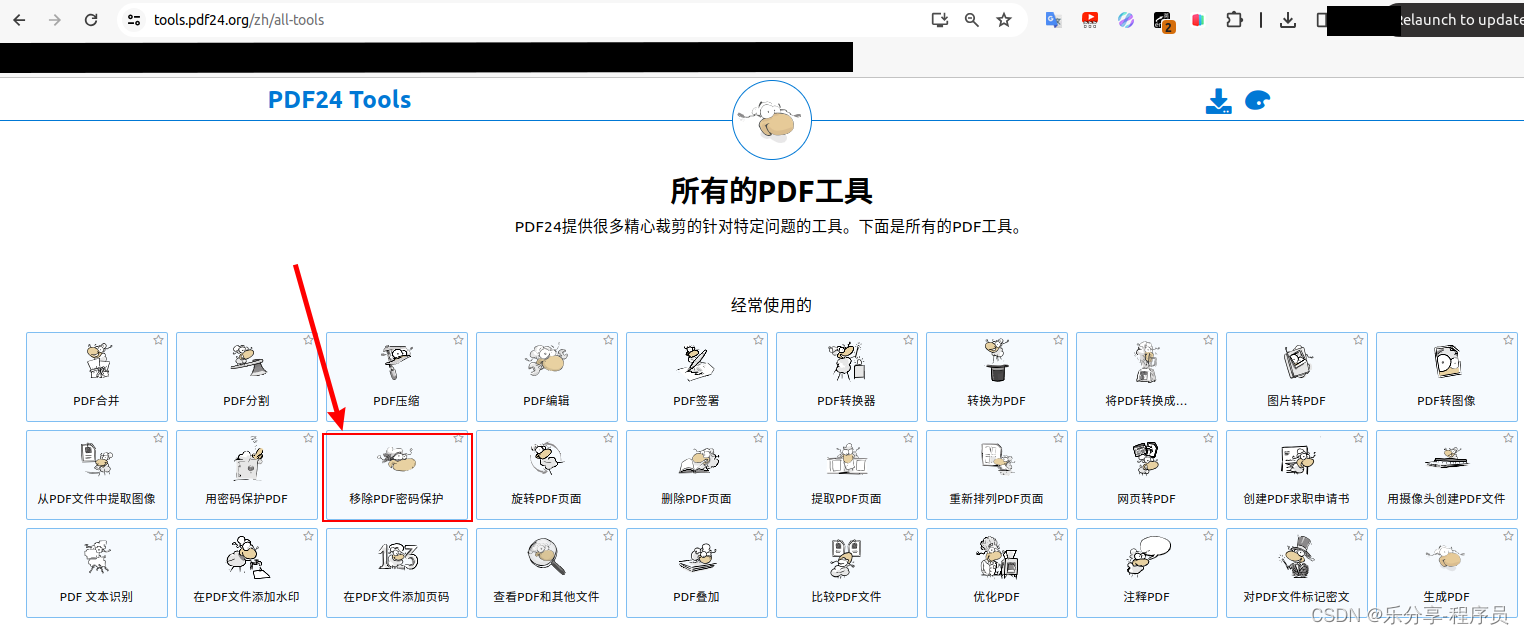Open the PDF编辑 edit tool
The width and height of the screenshot is (1524, 634).
(x=546, y=377)
